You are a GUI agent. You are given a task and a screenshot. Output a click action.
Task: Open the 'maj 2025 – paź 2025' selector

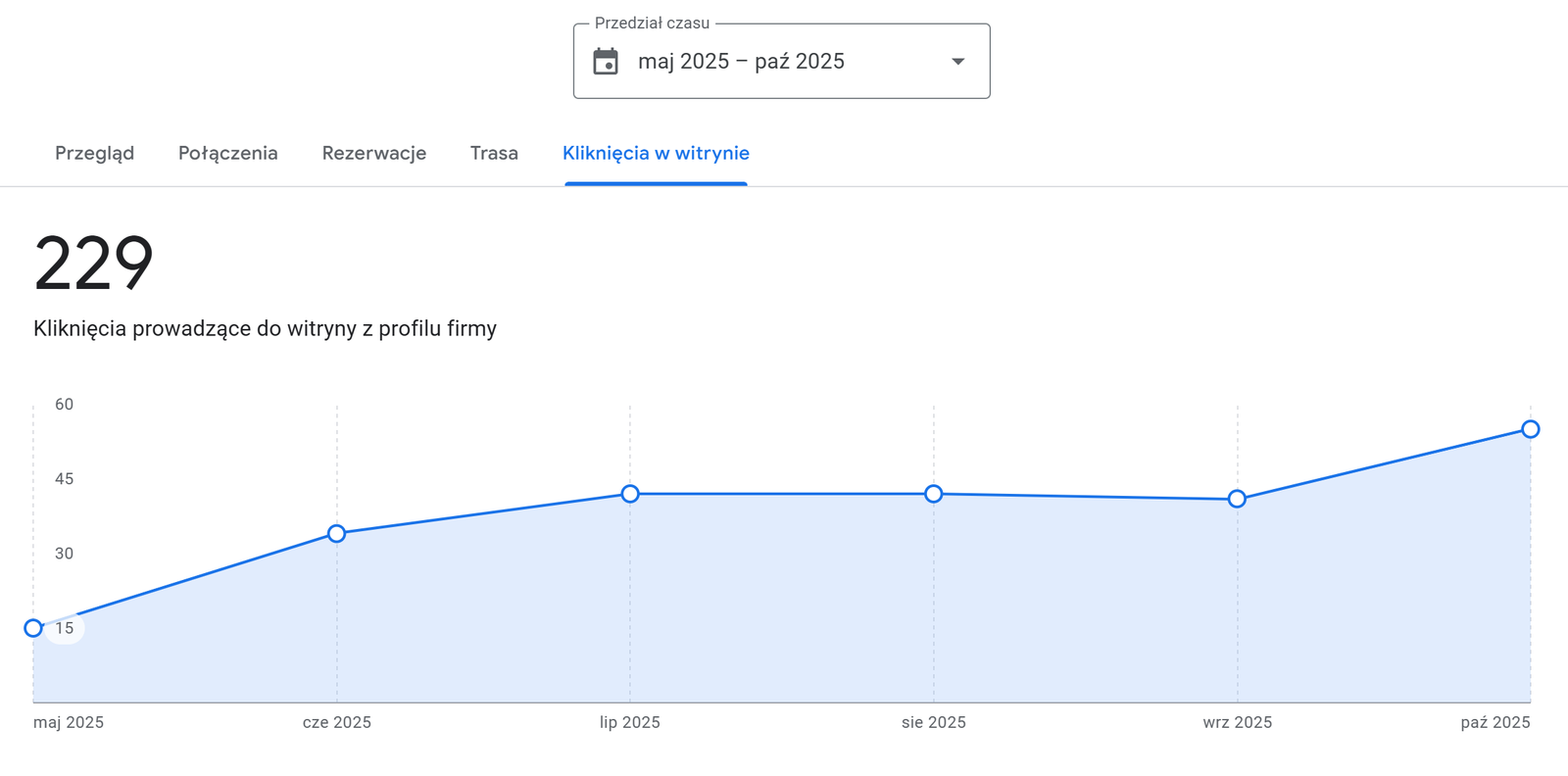741,62
